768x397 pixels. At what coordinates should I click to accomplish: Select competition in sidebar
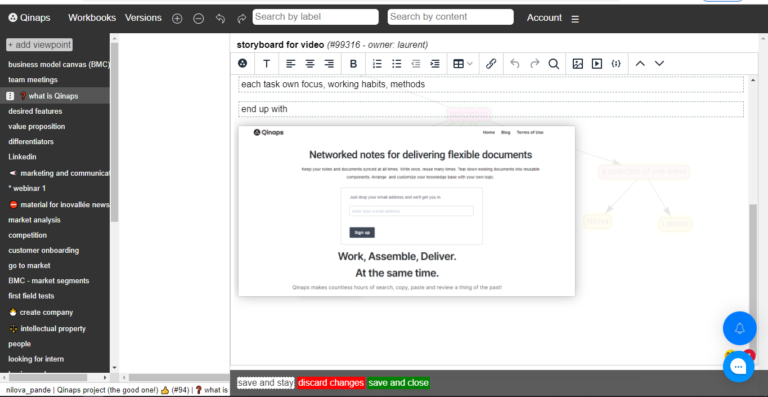[27, 235]
